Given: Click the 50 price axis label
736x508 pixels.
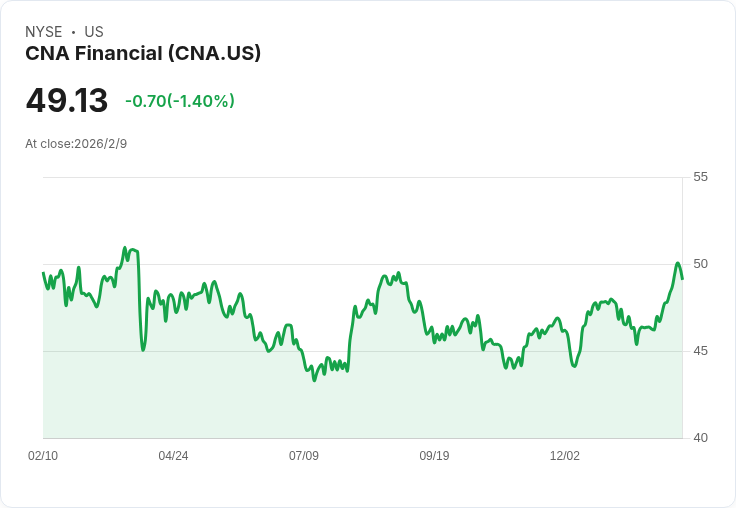Looking at the screenshot, I should pyautogui.click(x=700, y=264).
